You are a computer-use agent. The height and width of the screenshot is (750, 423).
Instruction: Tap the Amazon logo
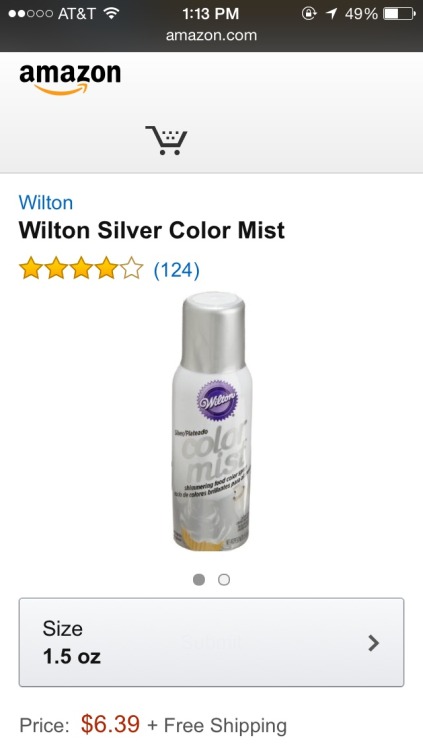pyautogui.click(x=70, y=78)
